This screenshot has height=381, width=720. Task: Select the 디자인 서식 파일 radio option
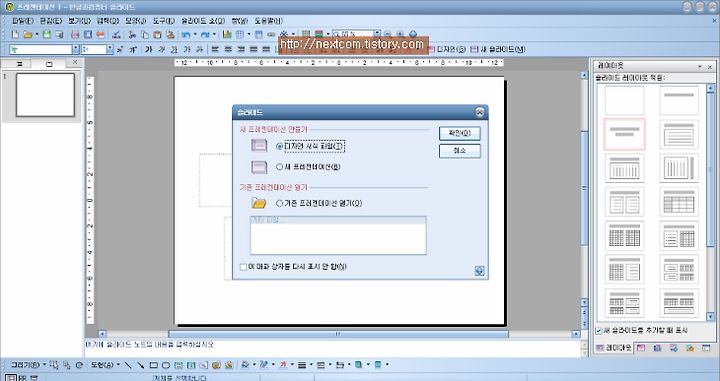pyautogui.click(x=279, y=146)
